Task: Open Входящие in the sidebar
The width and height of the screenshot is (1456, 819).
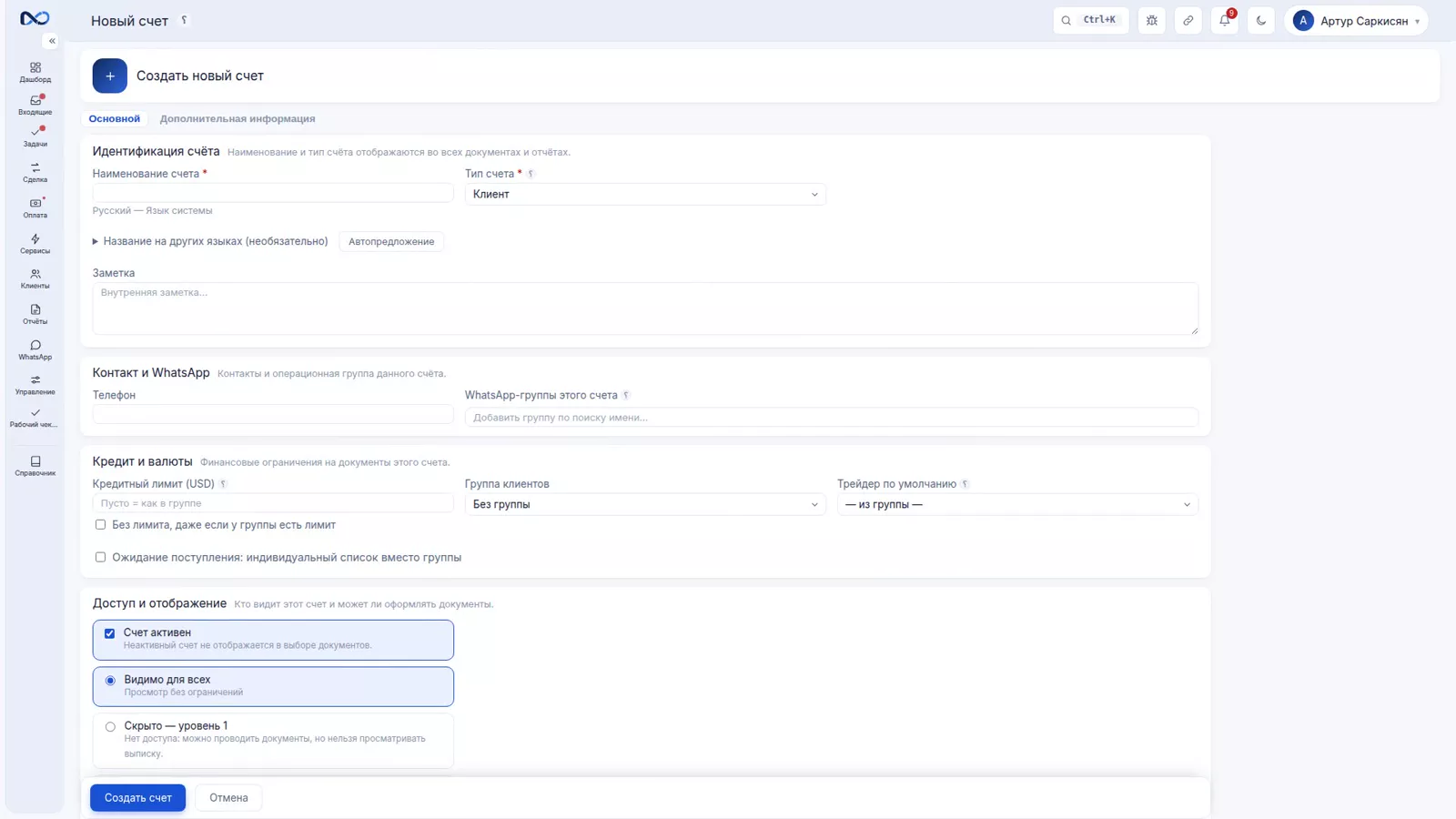Action: [x=35, y=105]
